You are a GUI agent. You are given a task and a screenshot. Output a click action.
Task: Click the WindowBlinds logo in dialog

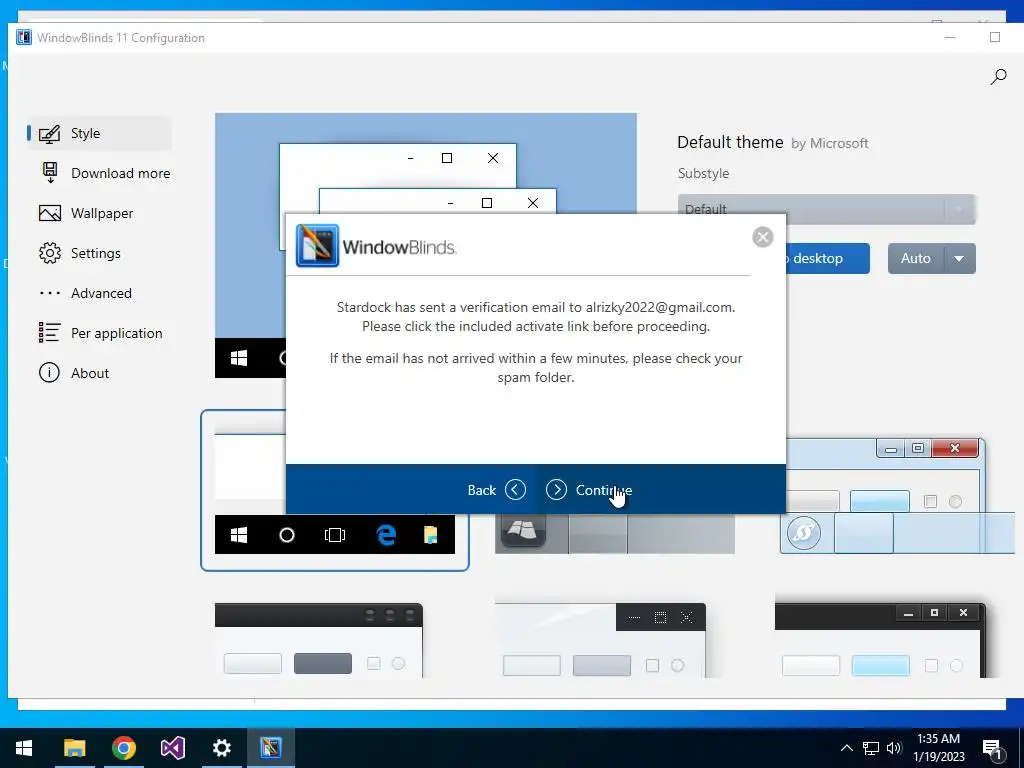click(376, 246)
